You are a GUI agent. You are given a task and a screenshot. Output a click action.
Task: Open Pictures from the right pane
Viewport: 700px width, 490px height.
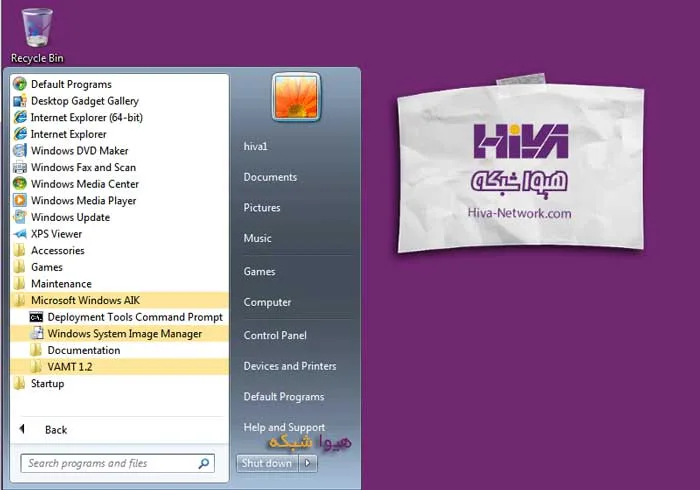pyautogui.click(x=262, y=208)
